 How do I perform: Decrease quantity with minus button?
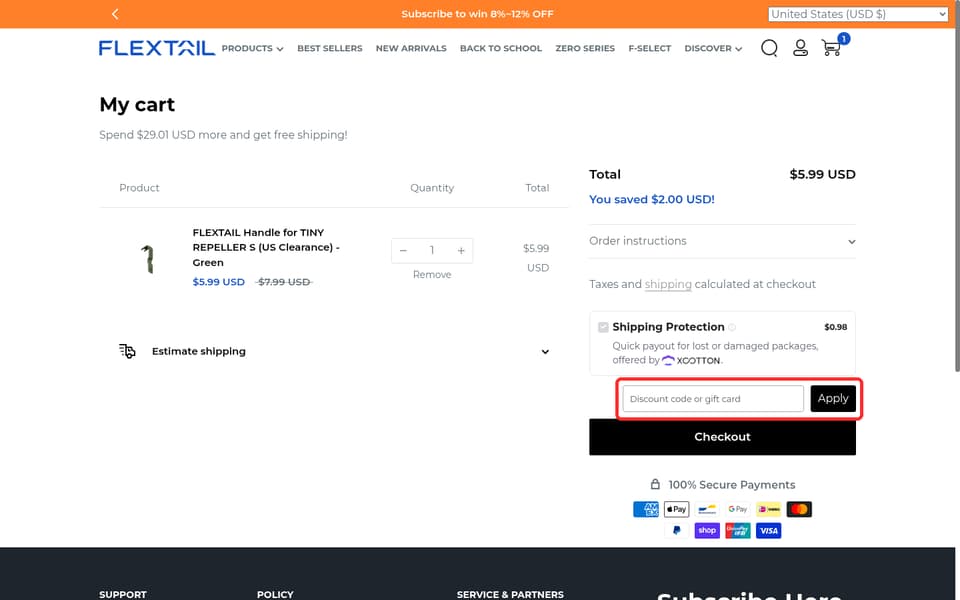point(403,250)
